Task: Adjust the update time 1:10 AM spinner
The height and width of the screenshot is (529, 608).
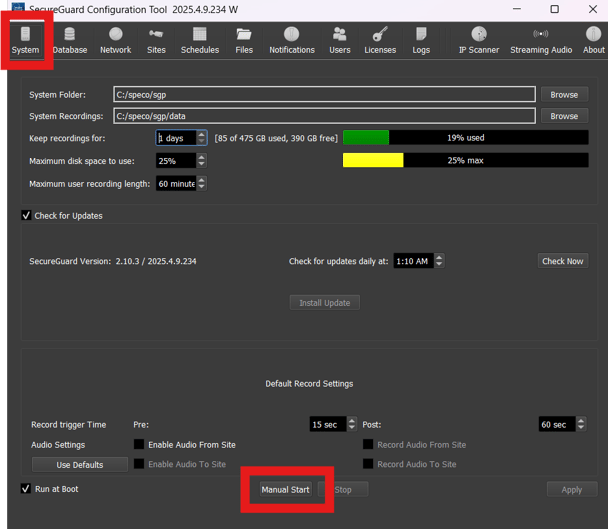Action: point(439,261)
